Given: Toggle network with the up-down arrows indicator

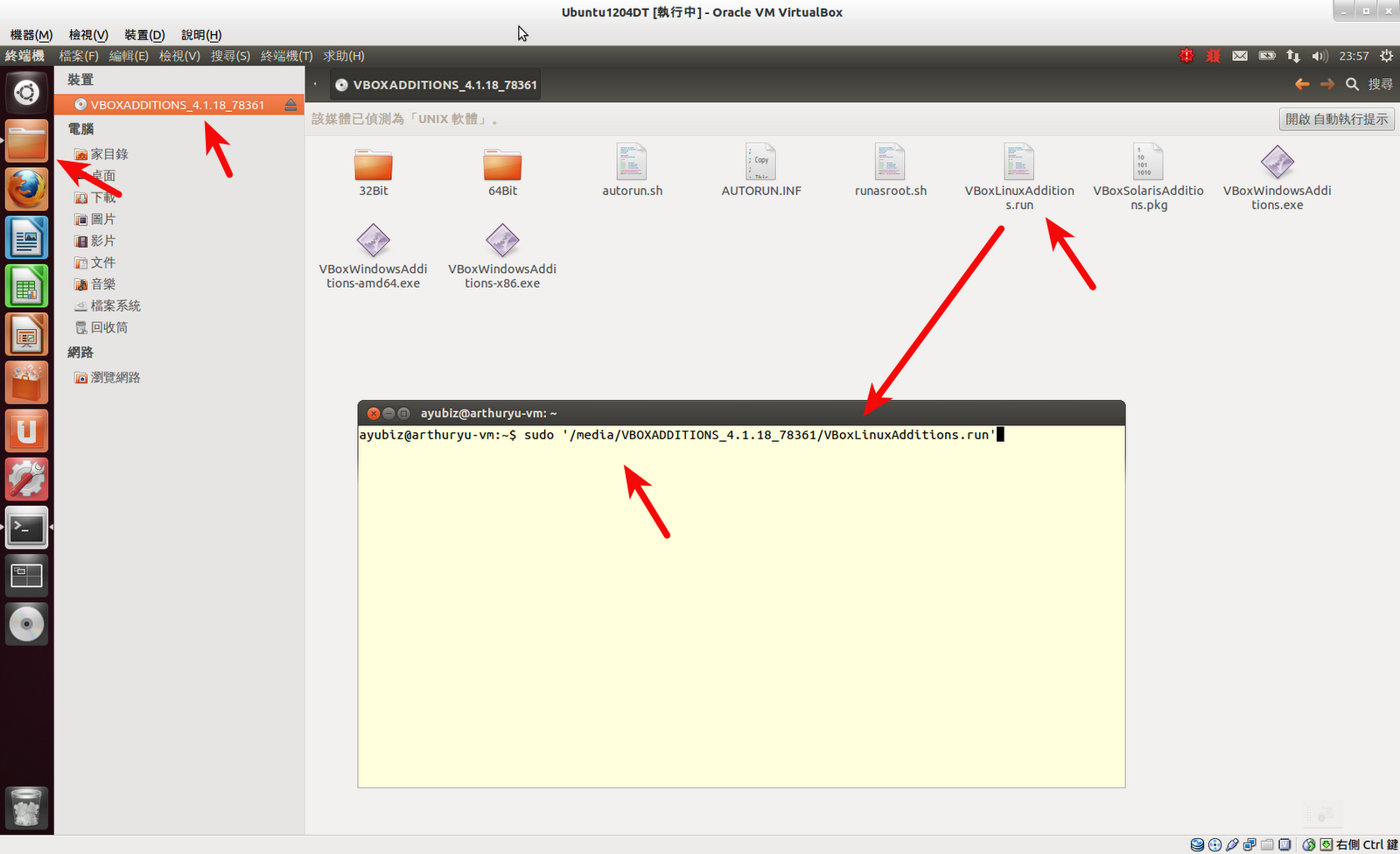Looking at the screenshot, I should [x=1293, y=55].
